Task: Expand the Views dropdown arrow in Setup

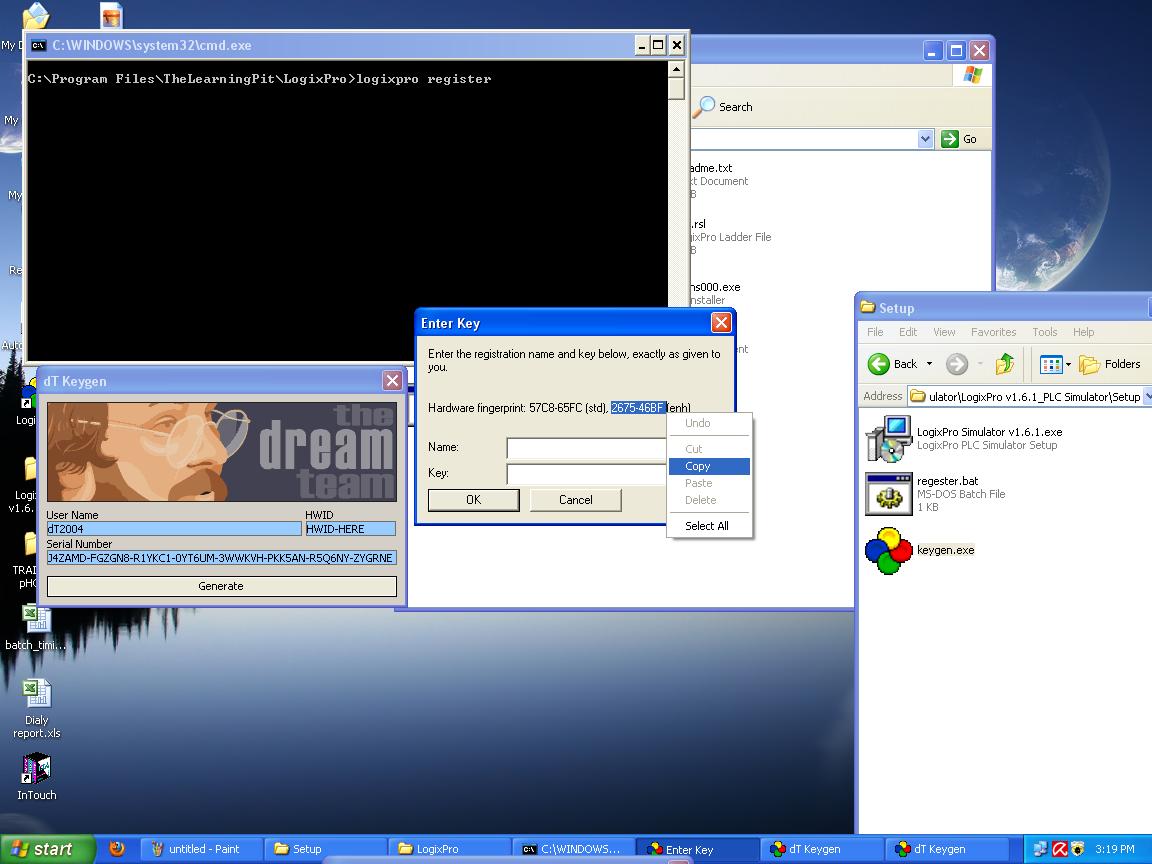Action: click(1068, 364)
